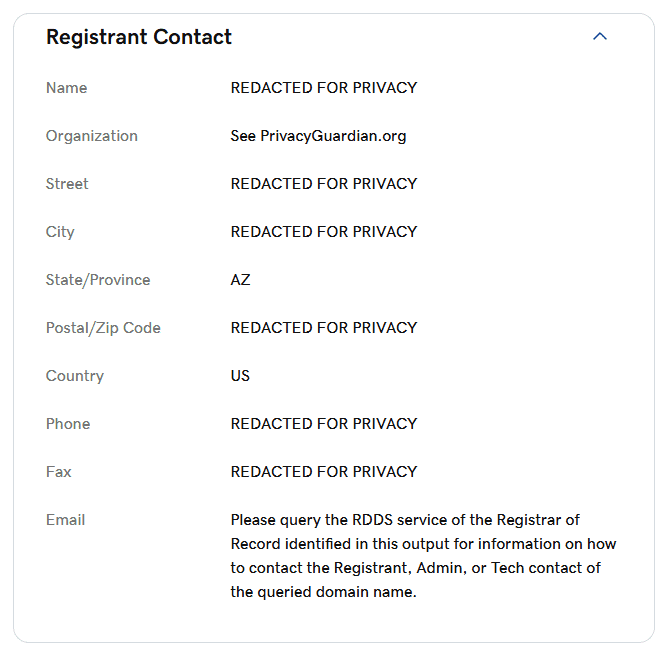Select the City label
The image size is (668, 652).
click(60, 232)
